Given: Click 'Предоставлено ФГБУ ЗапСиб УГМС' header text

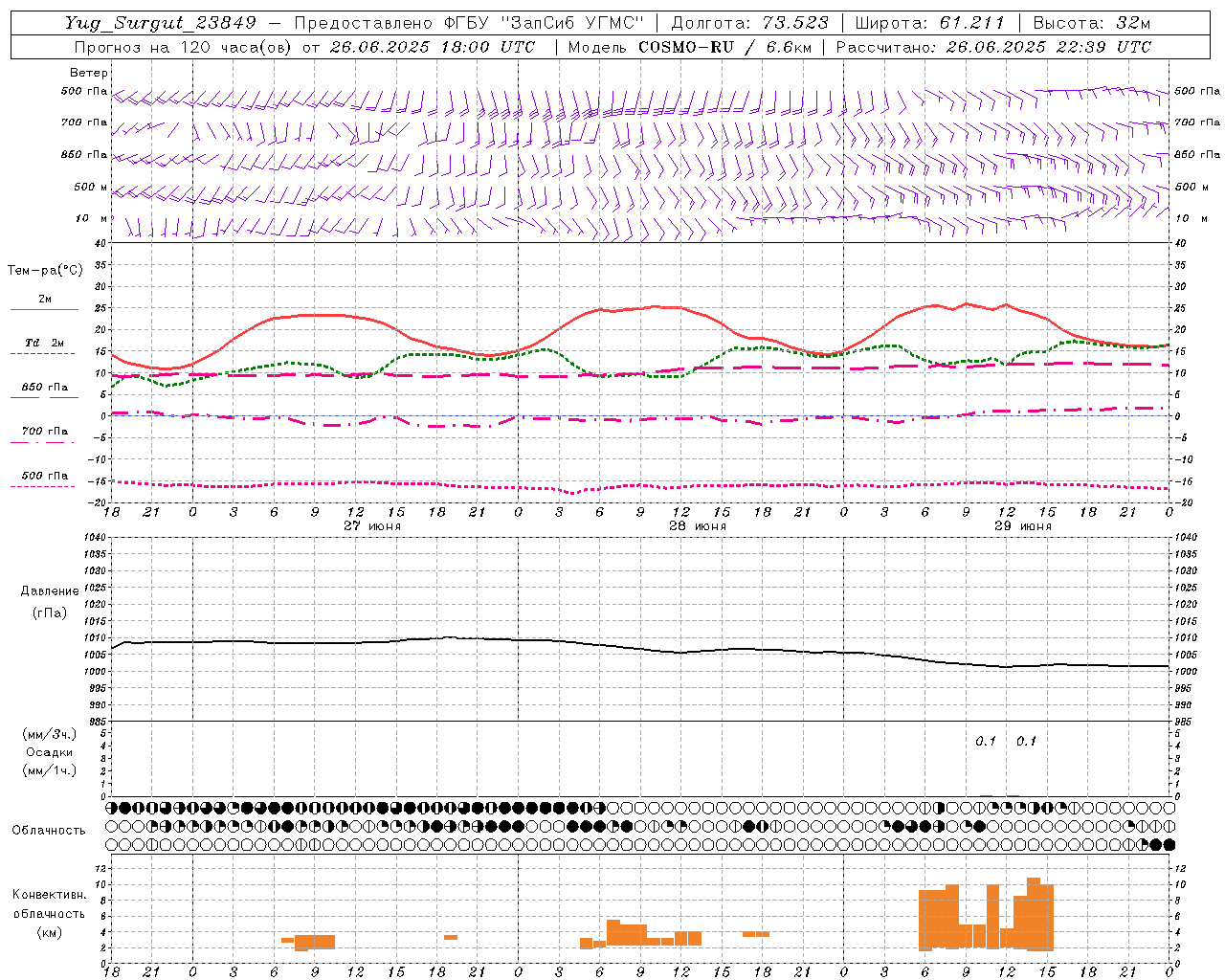Looking at the screenshot, I should point(469,23).
